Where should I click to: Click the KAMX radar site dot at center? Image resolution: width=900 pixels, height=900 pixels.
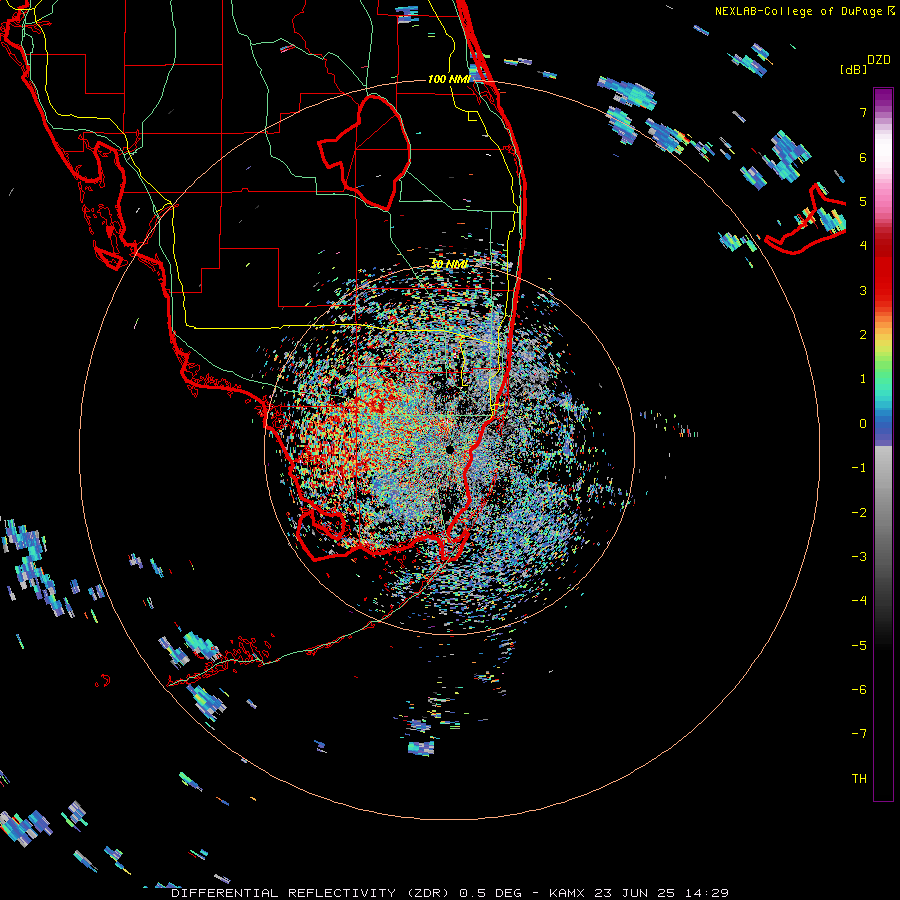(x=449, y=449)
